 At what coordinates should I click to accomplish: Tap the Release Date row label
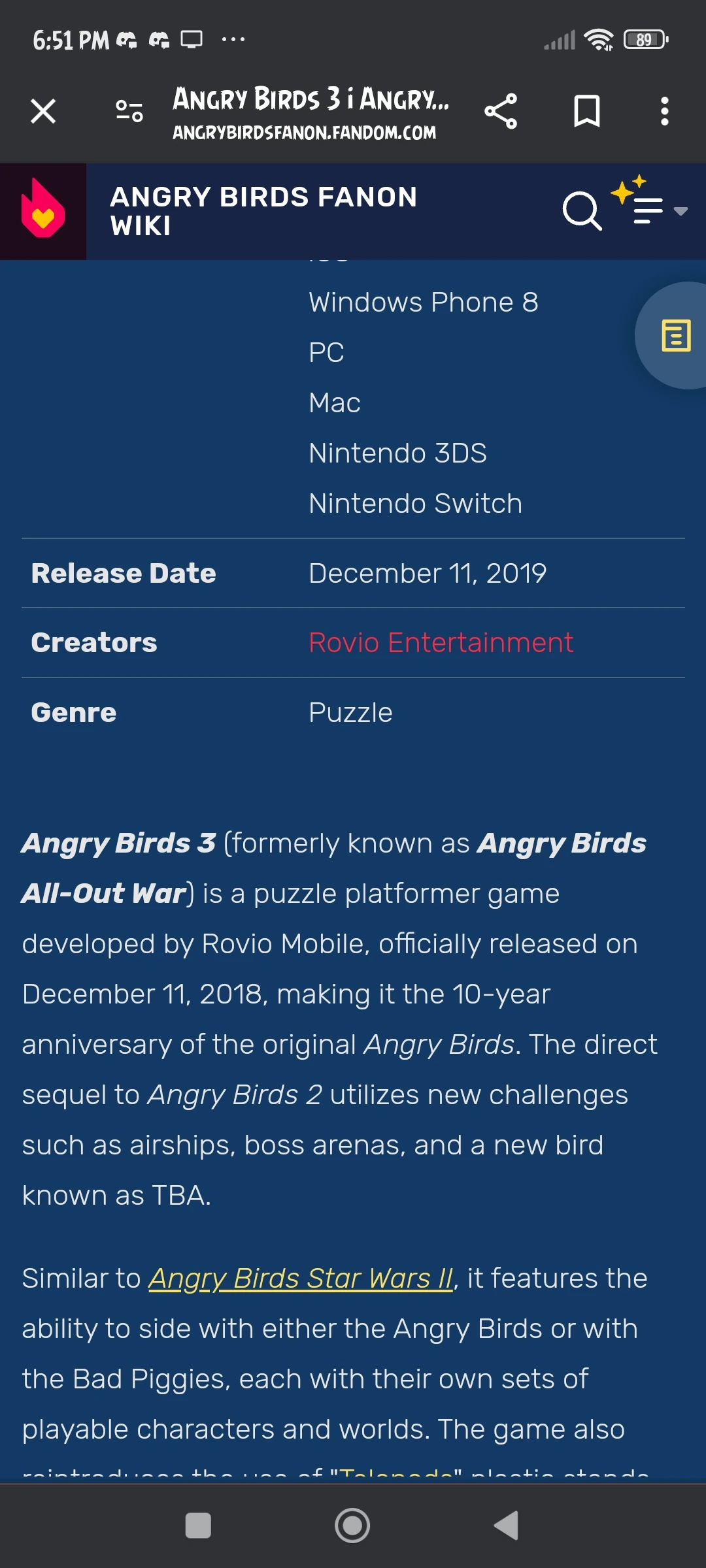[x=124, y=574]
